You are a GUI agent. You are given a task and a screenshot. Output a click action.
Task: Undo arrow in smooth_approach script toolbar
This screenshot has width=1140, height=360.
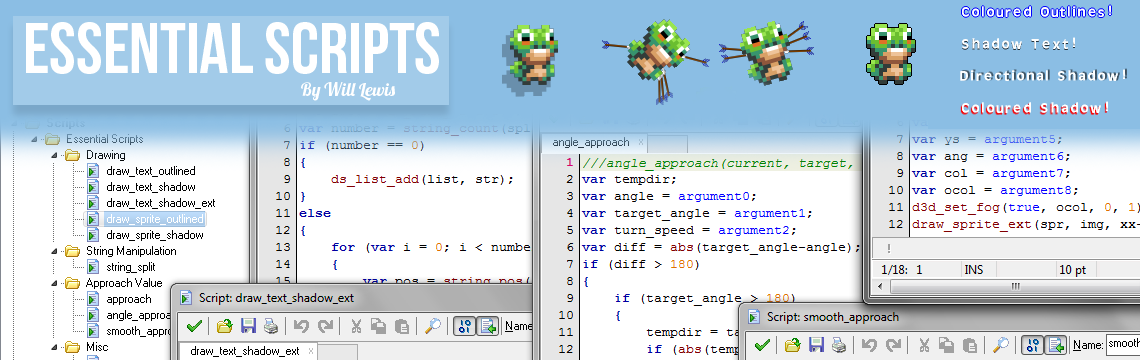(x=869, y=344)
